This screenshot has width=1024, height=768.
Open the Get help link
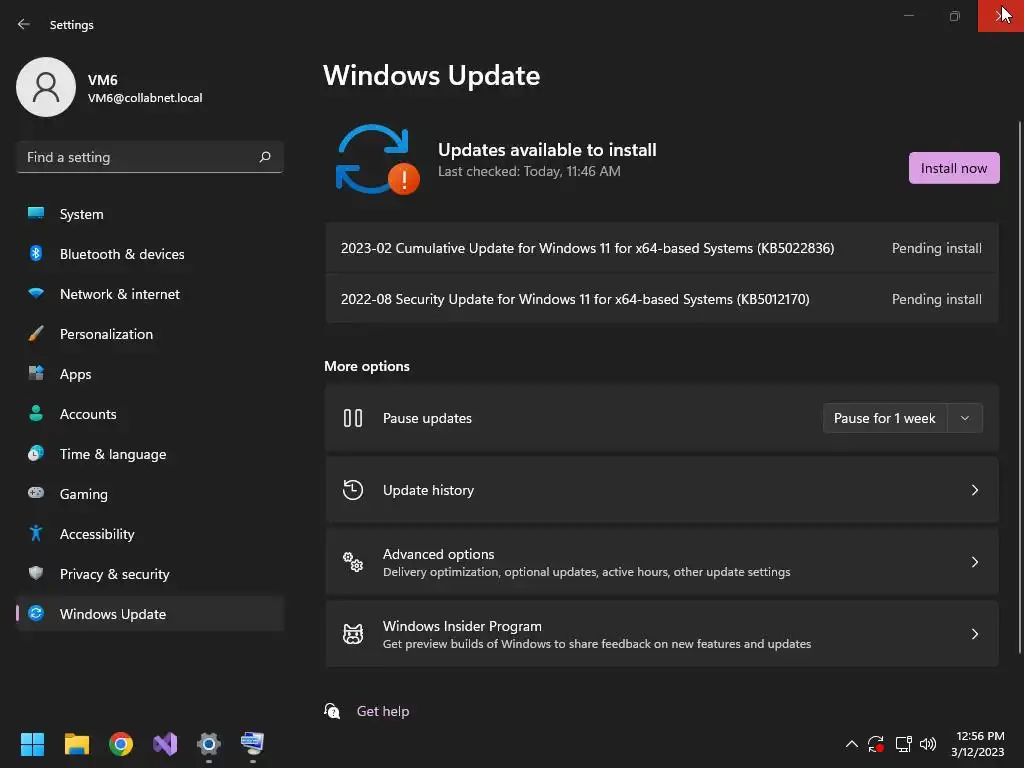(383, 711)
